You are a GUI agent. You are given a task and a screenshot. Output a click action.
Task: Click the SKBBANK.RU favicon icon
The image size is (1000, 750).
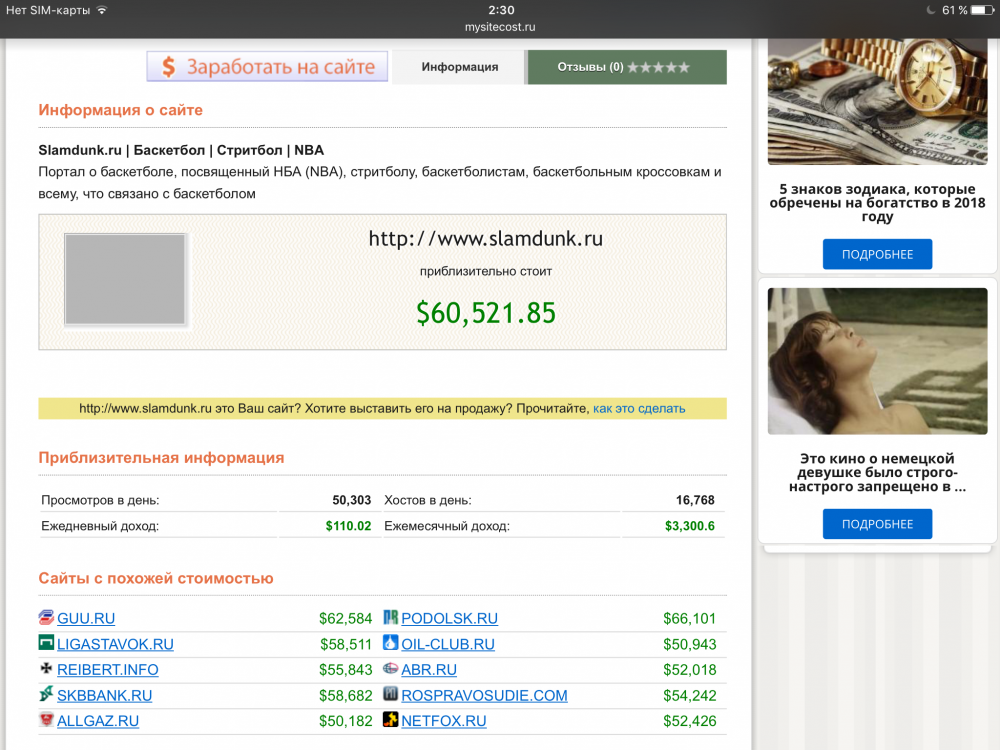coord(46,694)
